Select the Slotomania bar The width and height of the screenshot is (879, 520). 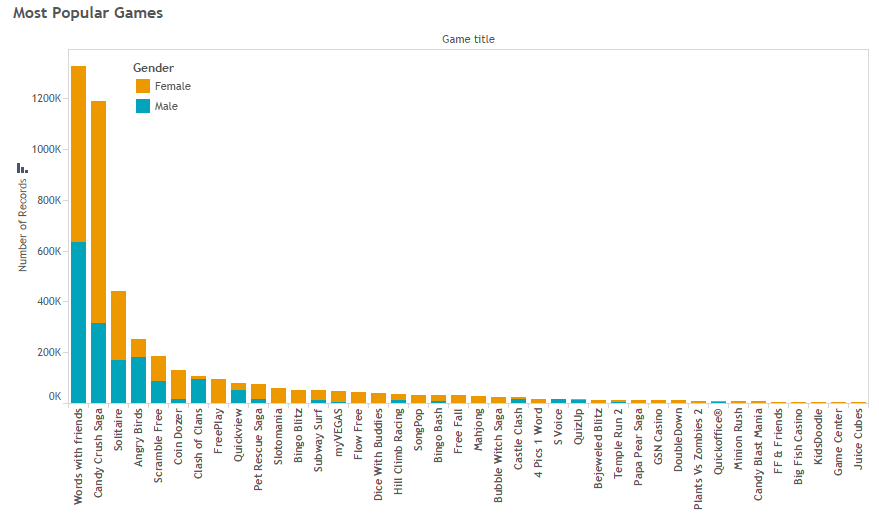pos(279,396)
